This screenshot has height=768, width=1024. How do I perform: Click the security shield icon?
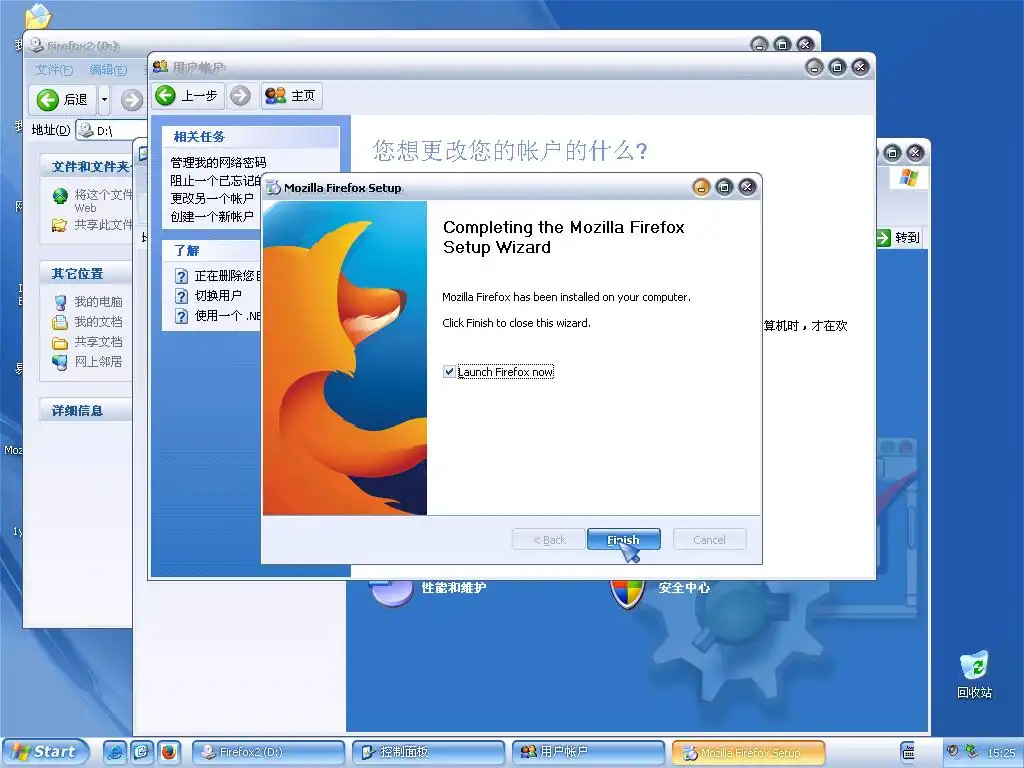tap(627, 594)
